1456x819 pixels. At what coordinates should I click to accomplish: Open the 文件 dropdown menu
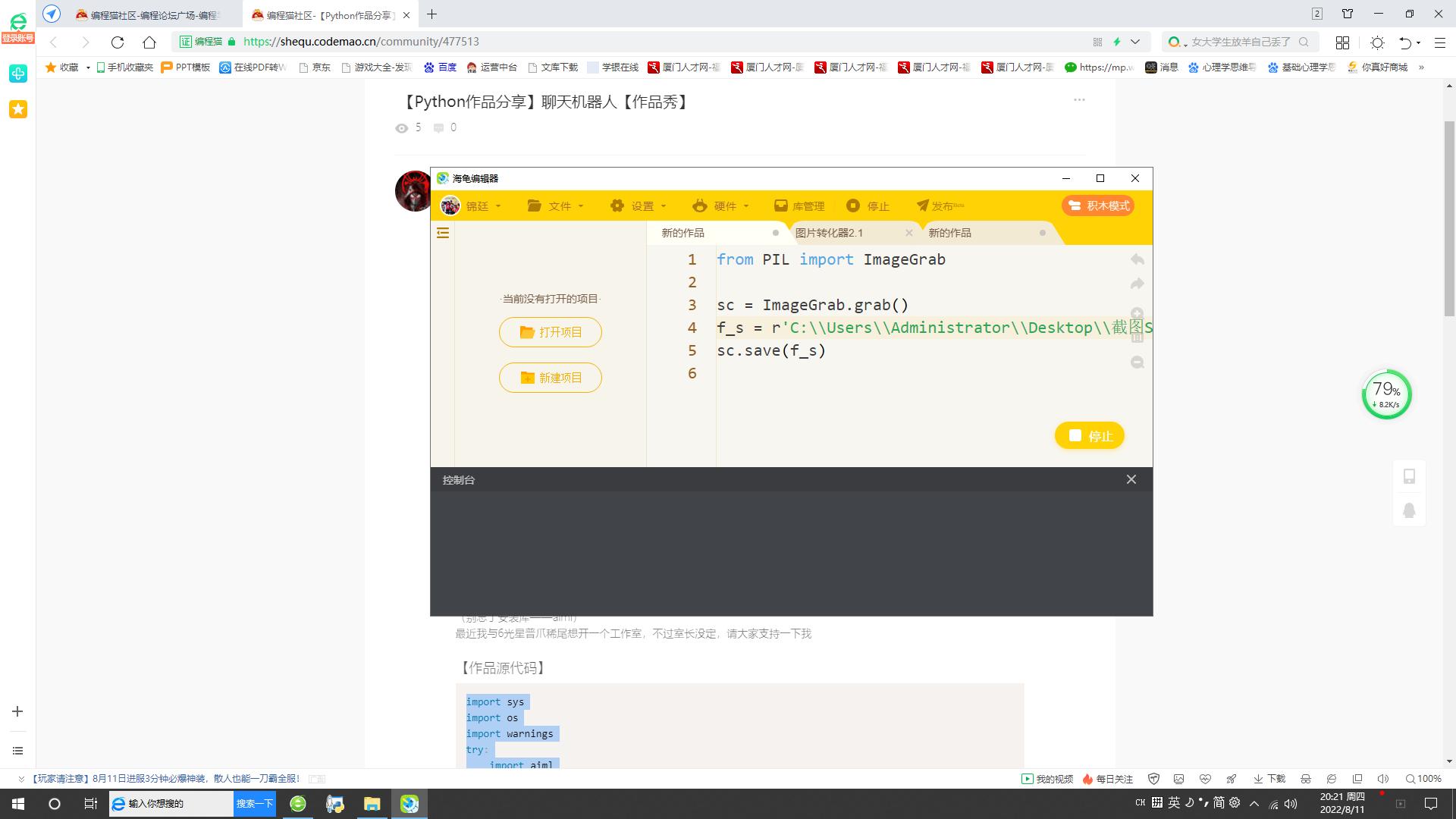[x=556, y=206]
